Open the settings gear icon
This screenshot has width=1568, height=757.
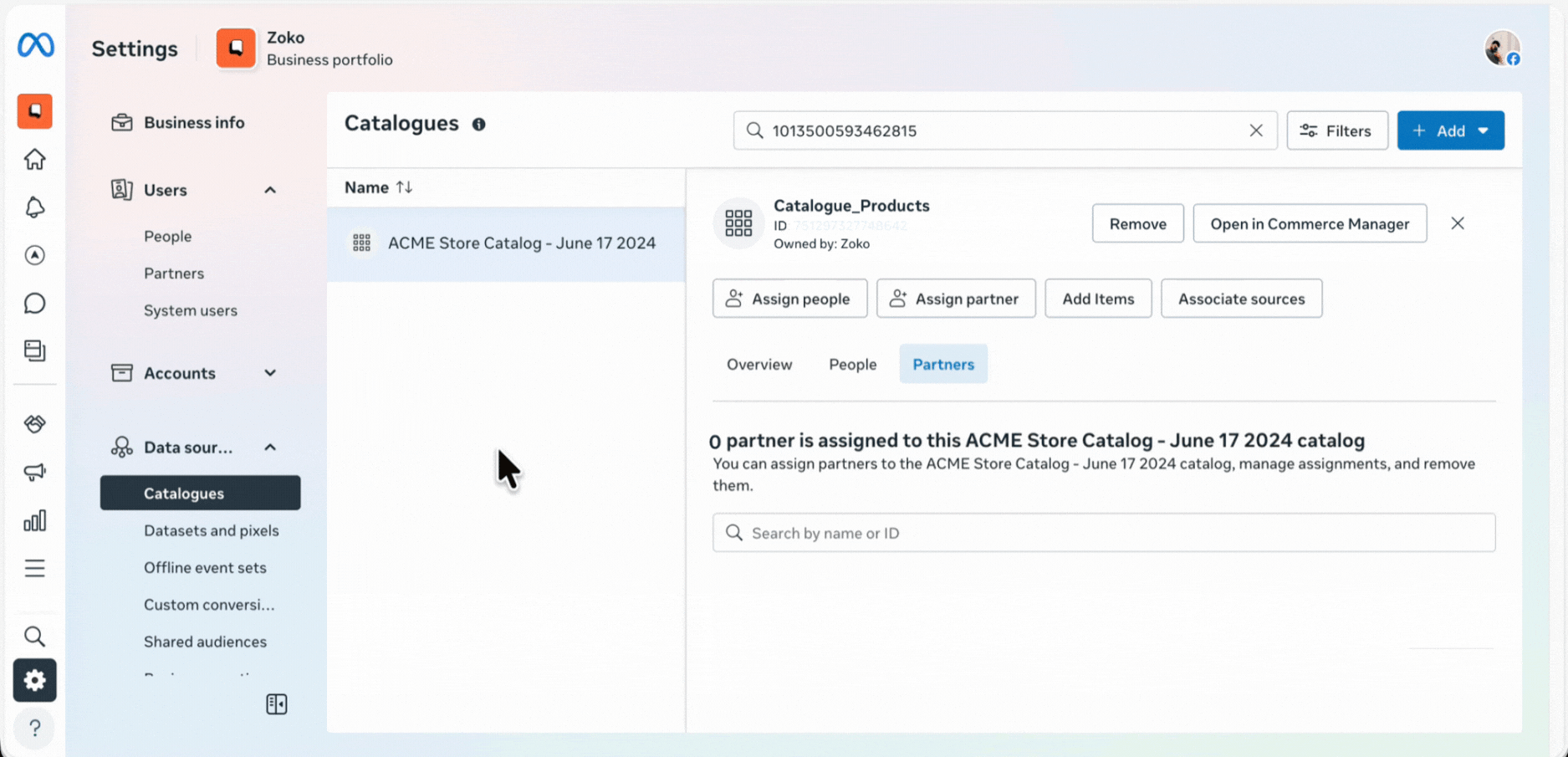click(35, 680)
